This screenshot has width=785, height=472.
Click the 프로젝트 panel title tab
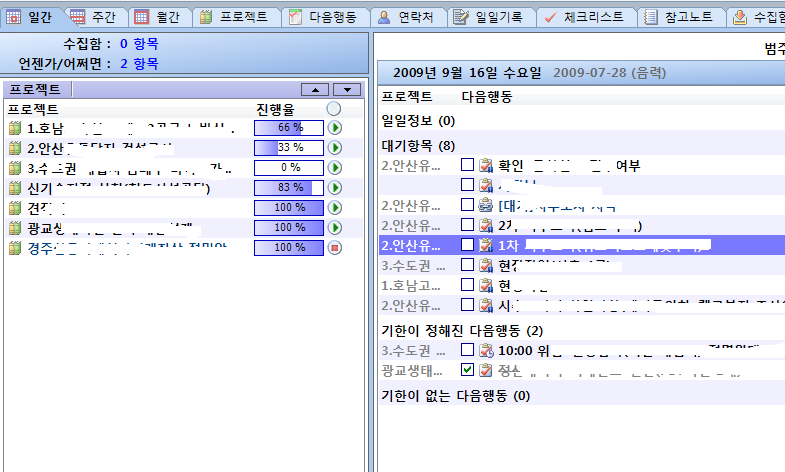35,90
